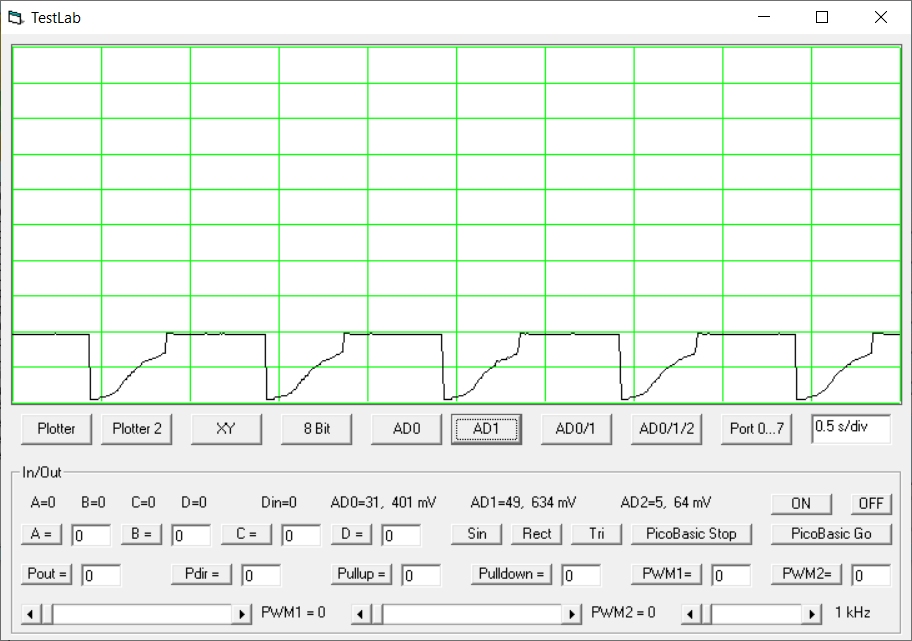
Task: Select the 8 Bit mode button
Action: (x=317, y=428)
